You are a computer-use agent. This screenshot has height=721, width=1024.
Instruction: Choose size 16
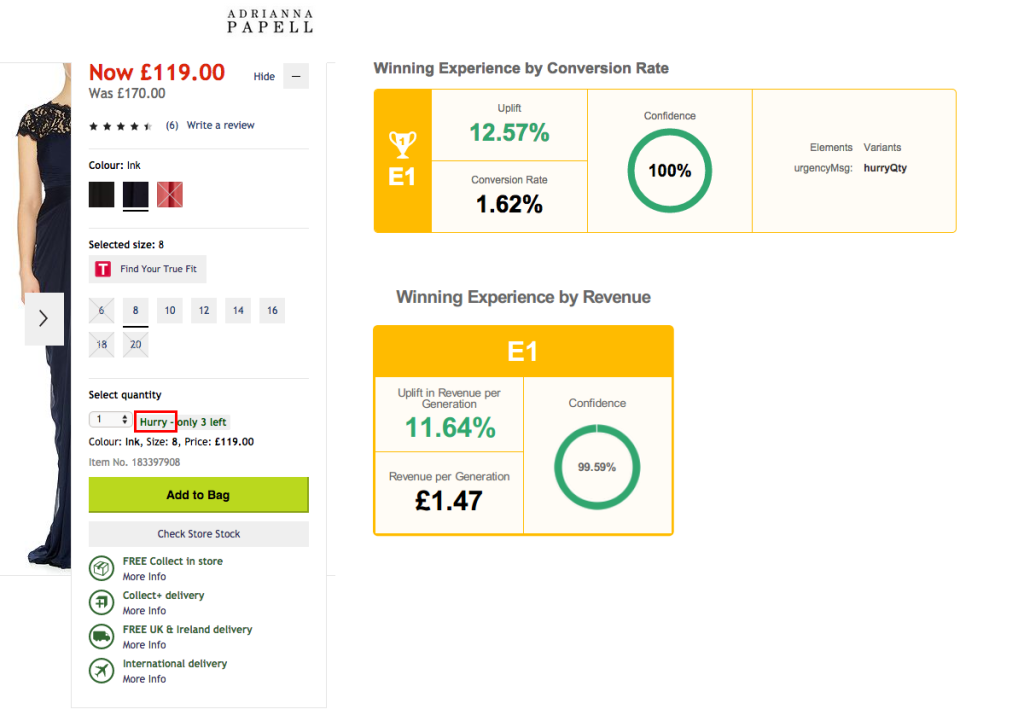272,311
